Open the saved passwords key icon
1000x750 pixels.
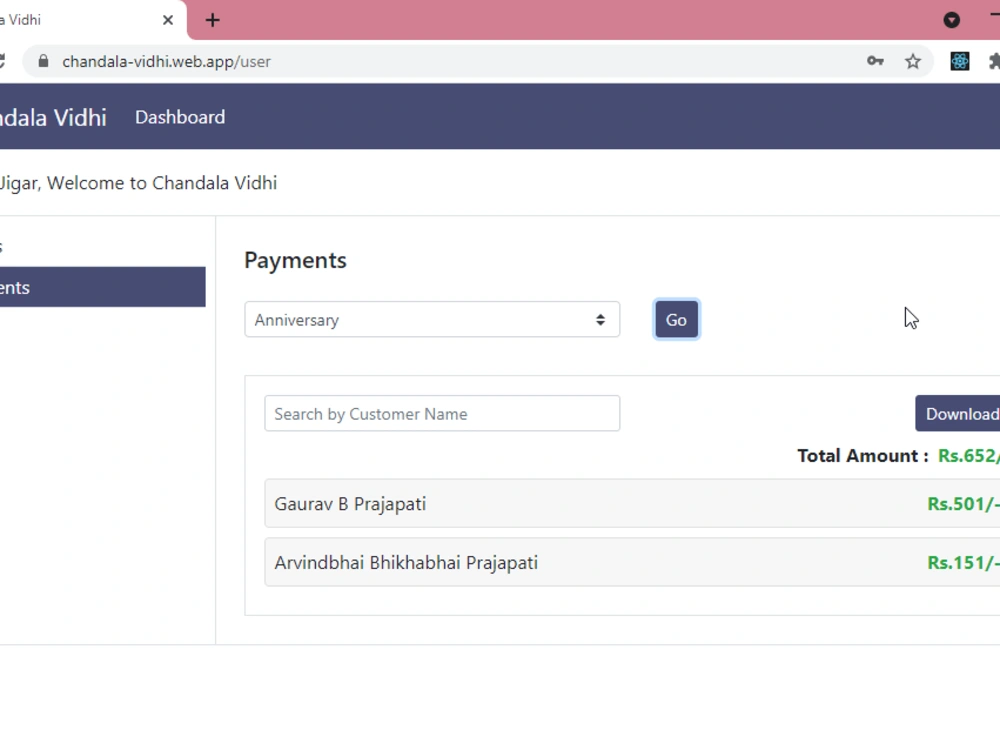click(x=875, y=61)
